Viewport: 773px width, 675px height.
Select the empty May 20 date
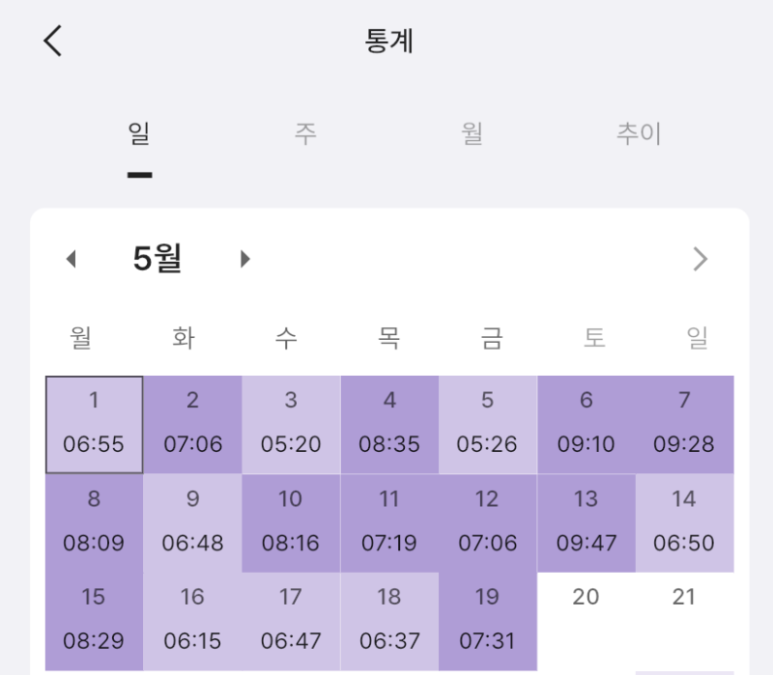586,621
